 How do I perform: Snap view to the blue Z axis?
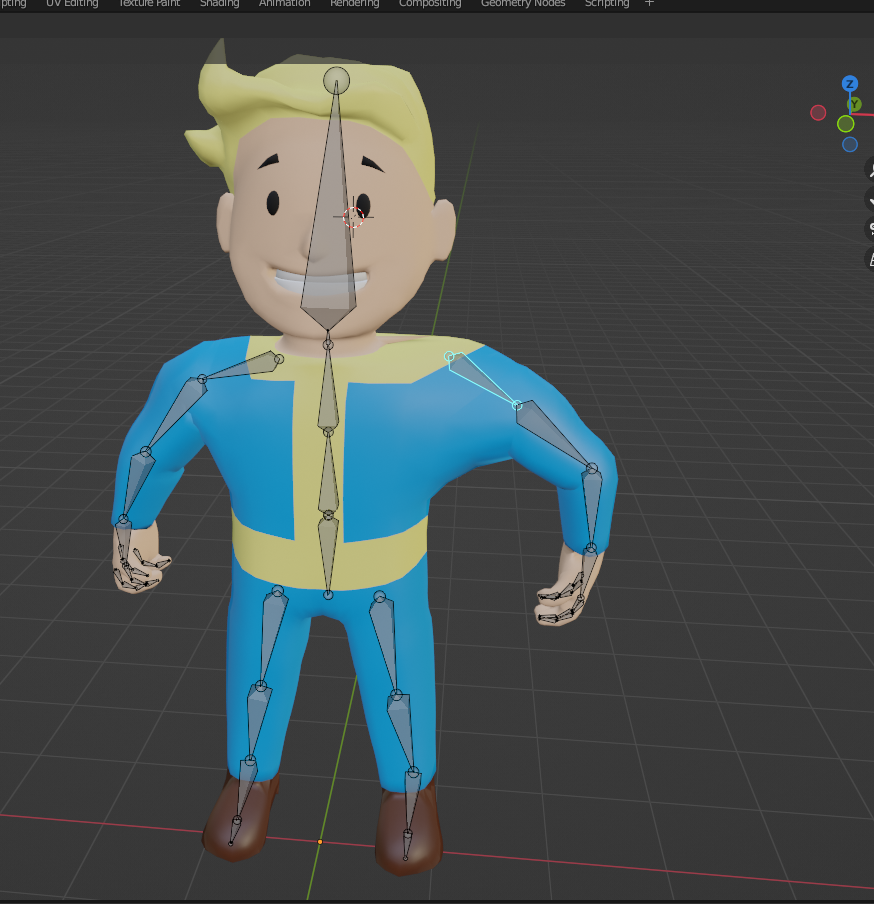click(849, 84)
